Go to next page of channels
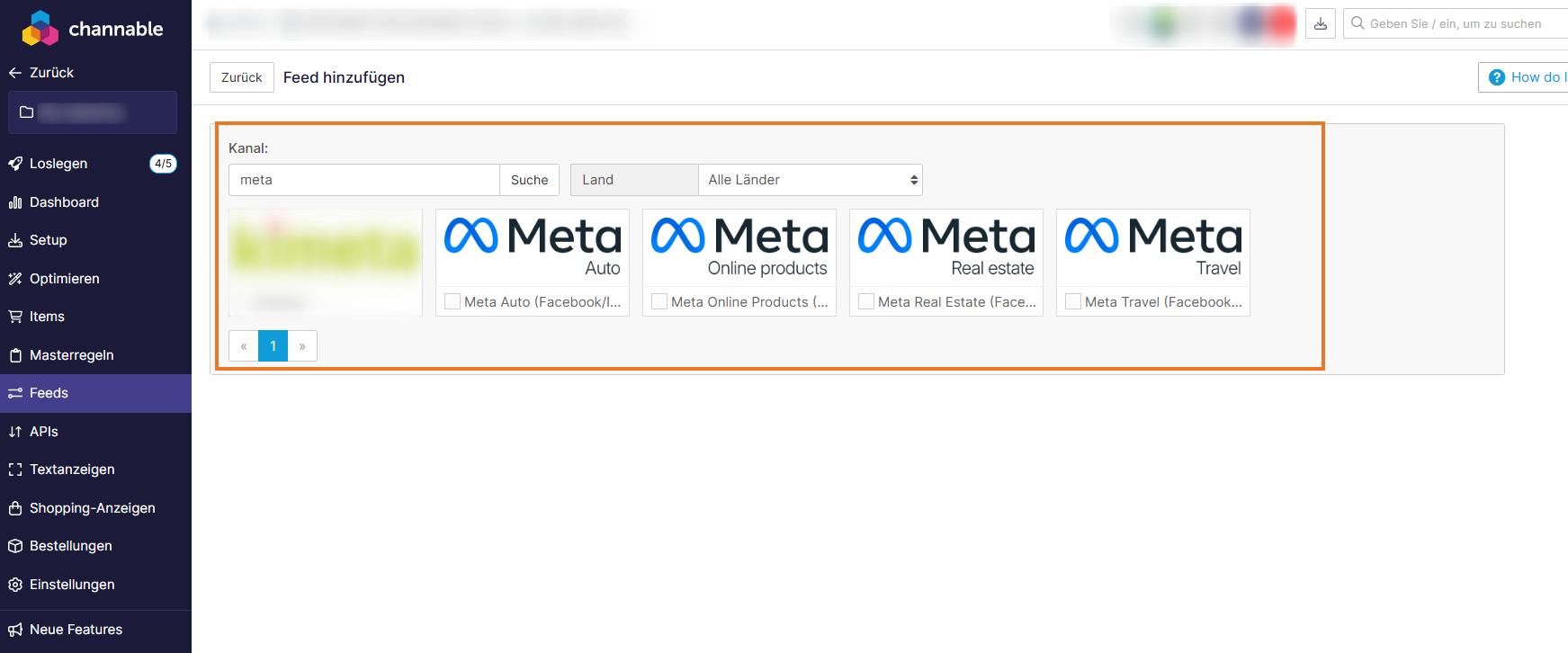This screenshot has height=653, width=1568. coord(302,346)
